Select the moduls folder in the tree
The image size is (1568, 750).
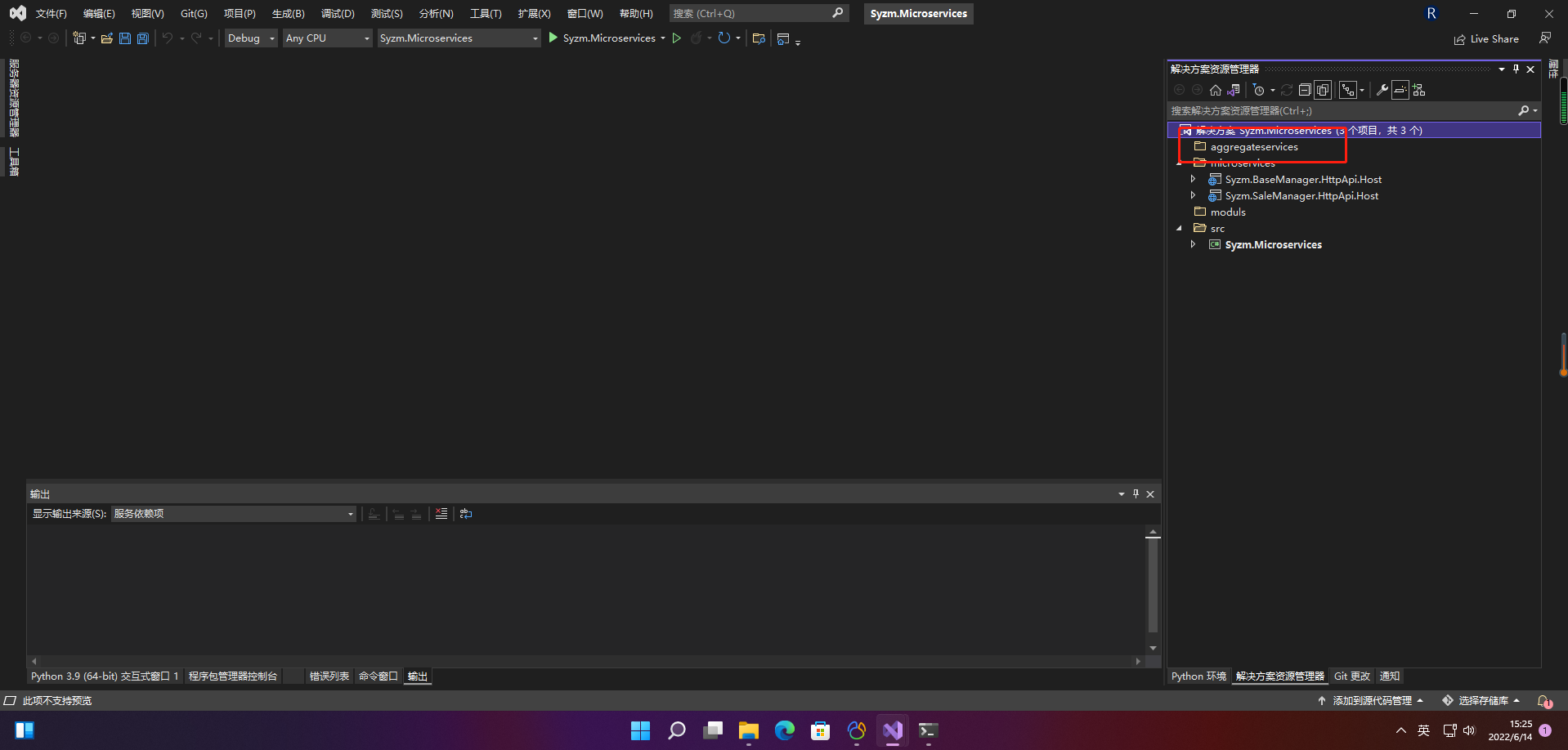(x=1228, y=212)
